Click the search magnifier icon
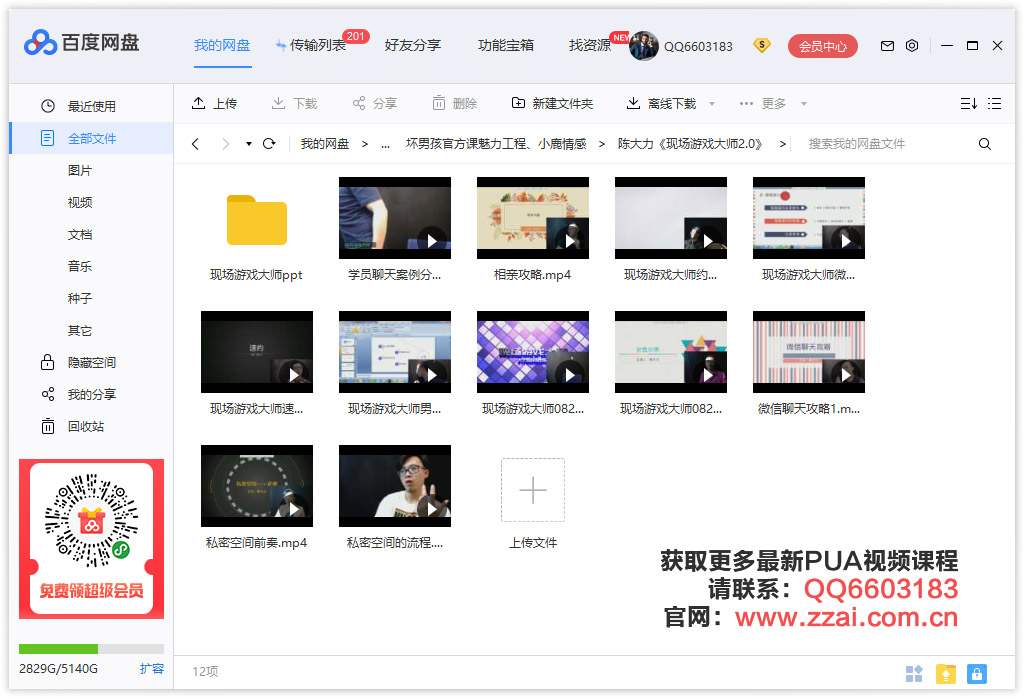1024x698 pixels. tap(984, 144)
